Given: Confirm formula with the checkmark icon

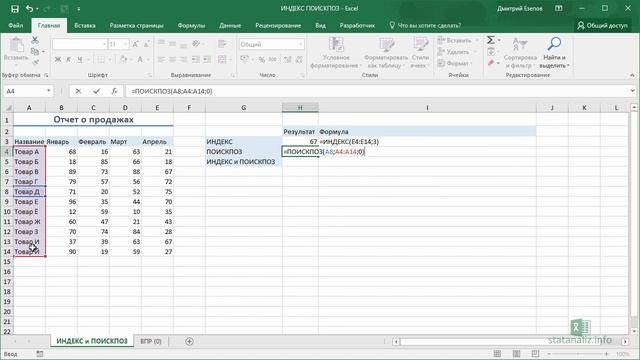Looking at the screenshot, I should coord(96,91).
